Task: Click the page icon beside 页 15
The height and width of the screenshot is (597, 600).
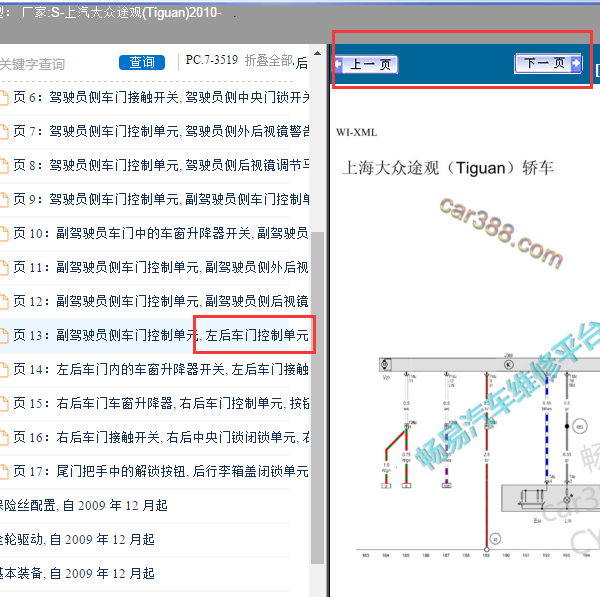Action: (3, 404)
